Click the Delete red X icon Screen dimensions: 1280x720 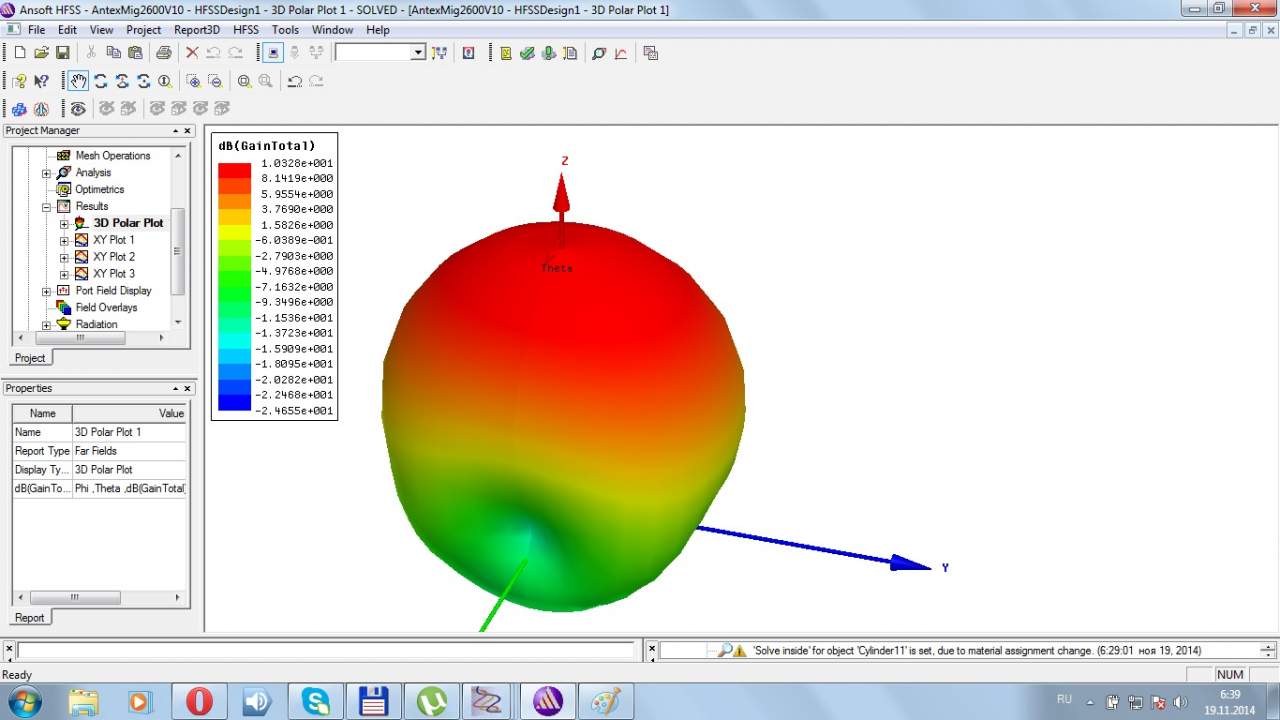point(192,53)
